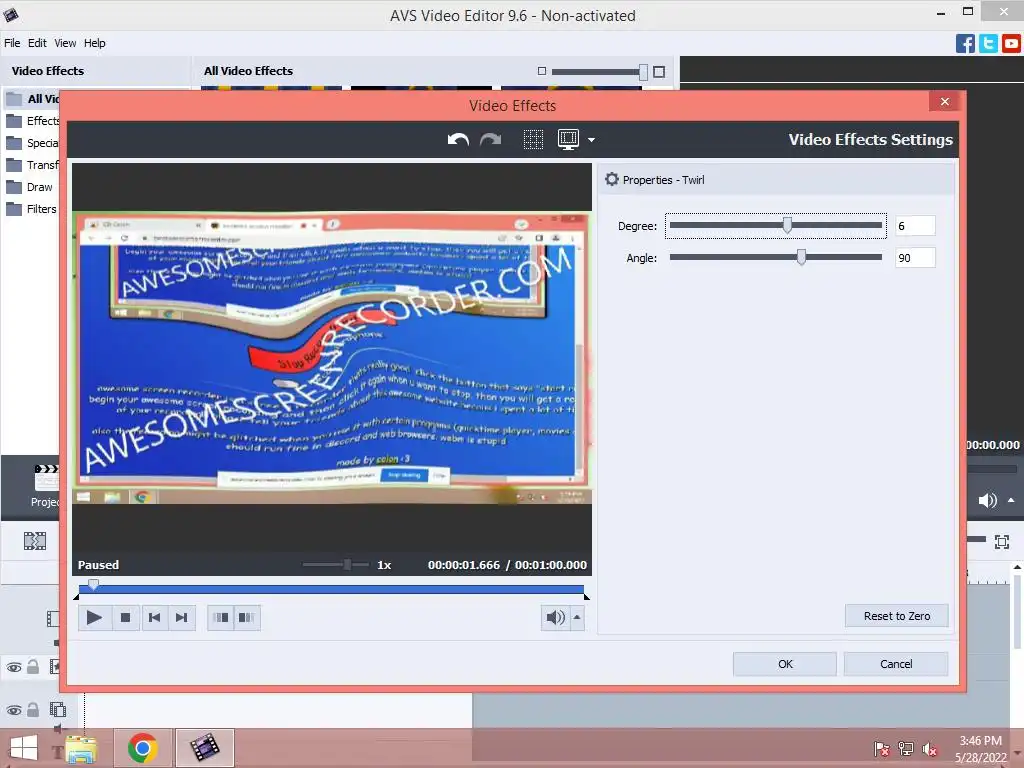
Task: Redo the effect change
Action: coord(490,140)
